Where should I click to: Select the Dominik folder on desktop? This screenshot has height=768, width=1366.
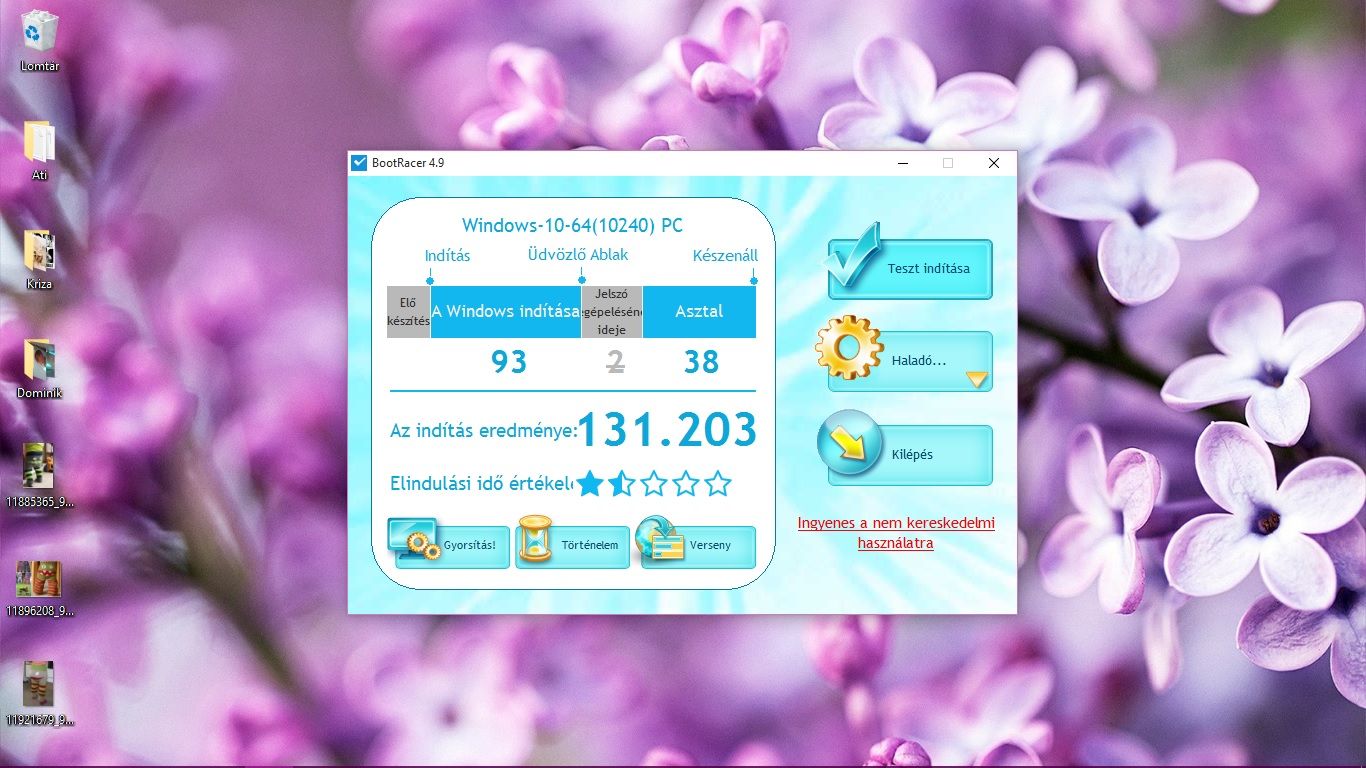(39, 370)
